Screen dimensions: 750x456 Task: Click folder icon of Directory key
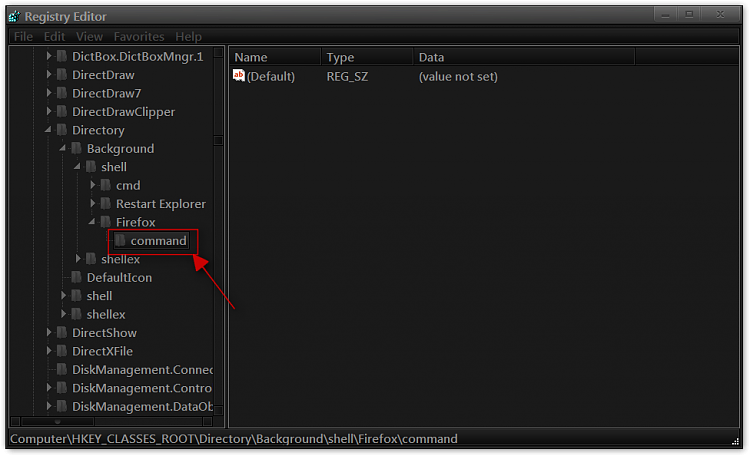[62, 130]
